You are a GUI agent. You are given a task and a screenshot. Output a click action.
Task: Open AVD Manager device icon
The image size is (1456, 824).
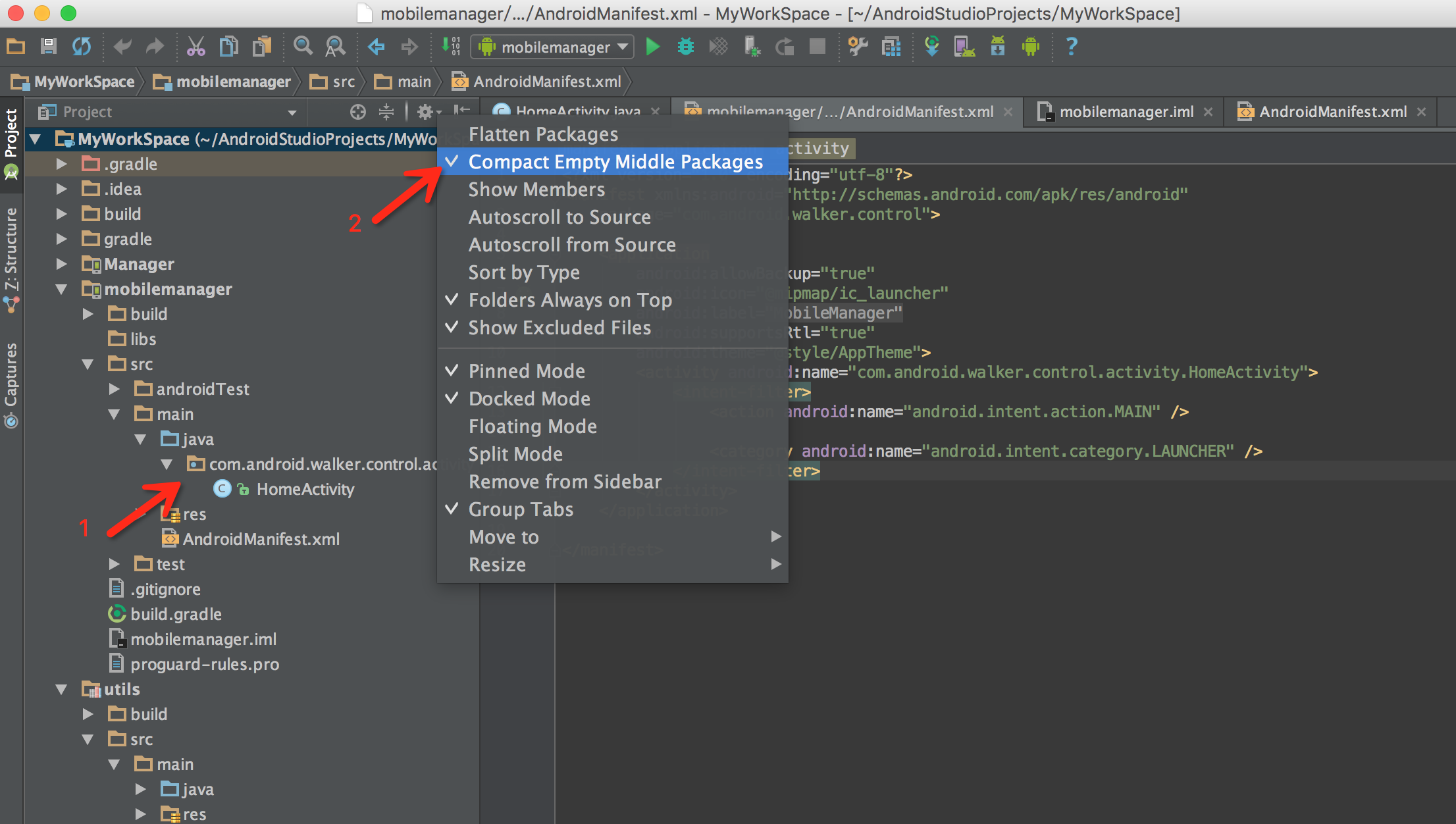pyautogui.click(x=965, y=47)
